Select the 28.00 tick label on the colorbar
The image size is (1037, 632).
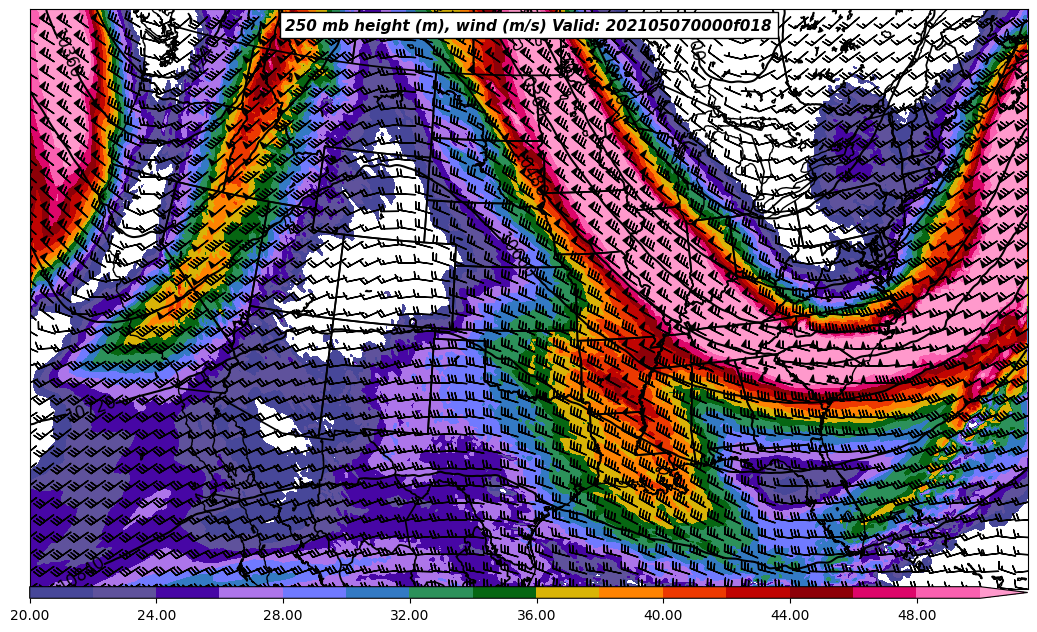point(283,615)
